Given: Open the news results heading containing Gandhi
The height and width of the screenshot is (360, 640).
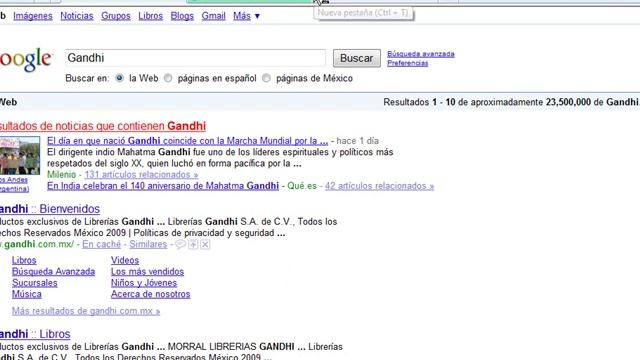Looking at the screenshot, I should click(103, 126).
